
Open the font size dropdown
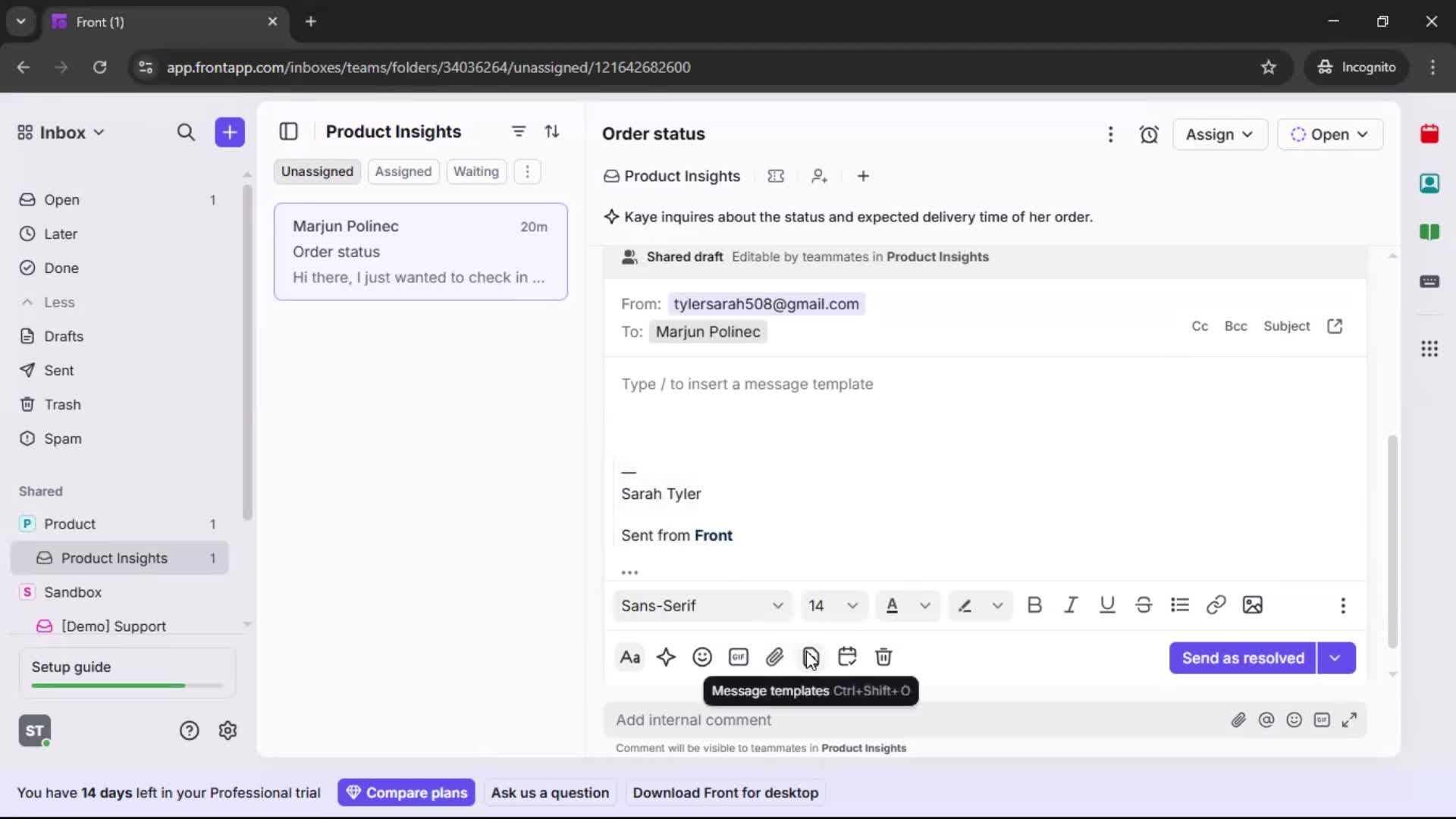pyautogui.click(x=833, y=606)
